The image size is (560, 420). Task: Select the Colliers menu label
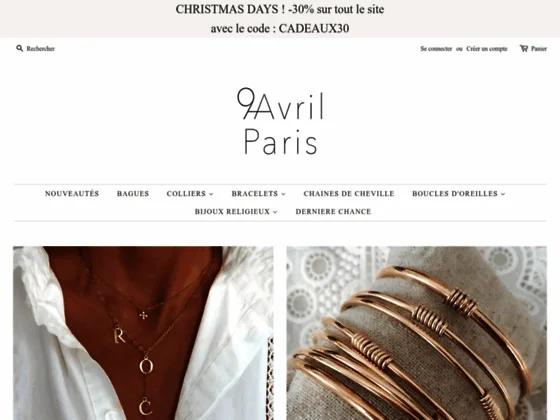pos(186,194)
